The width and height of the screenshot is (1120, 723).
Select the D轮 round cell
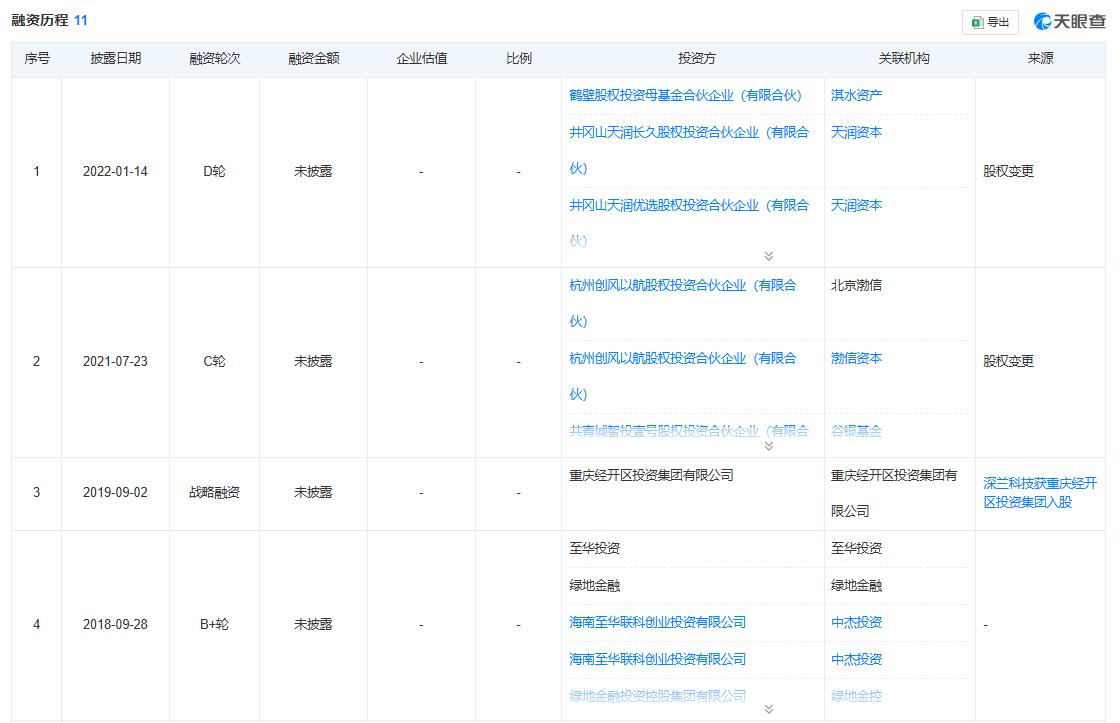pos(214,171)
